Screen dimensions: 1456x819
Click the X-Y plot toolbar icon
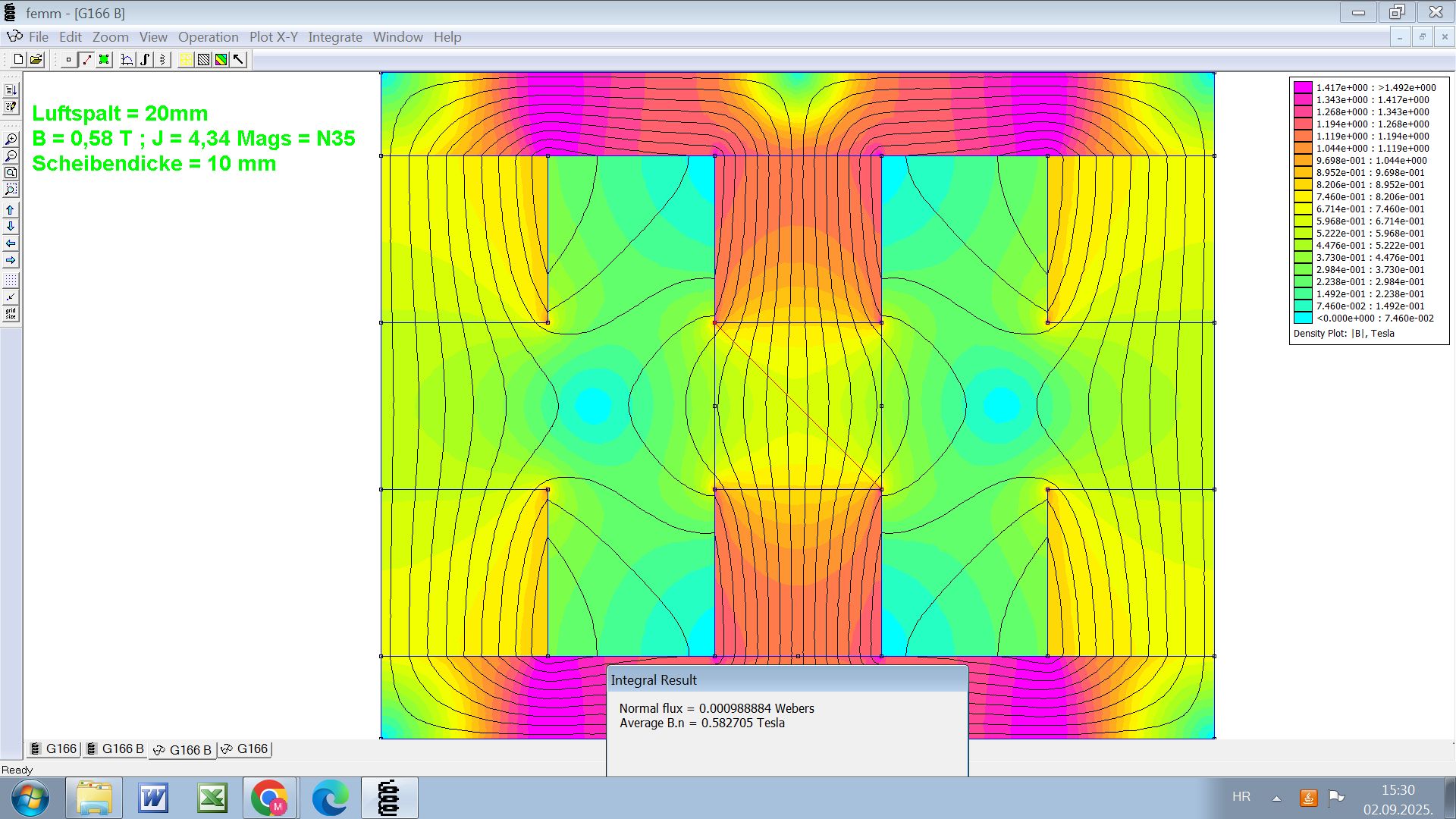point(127,59)
